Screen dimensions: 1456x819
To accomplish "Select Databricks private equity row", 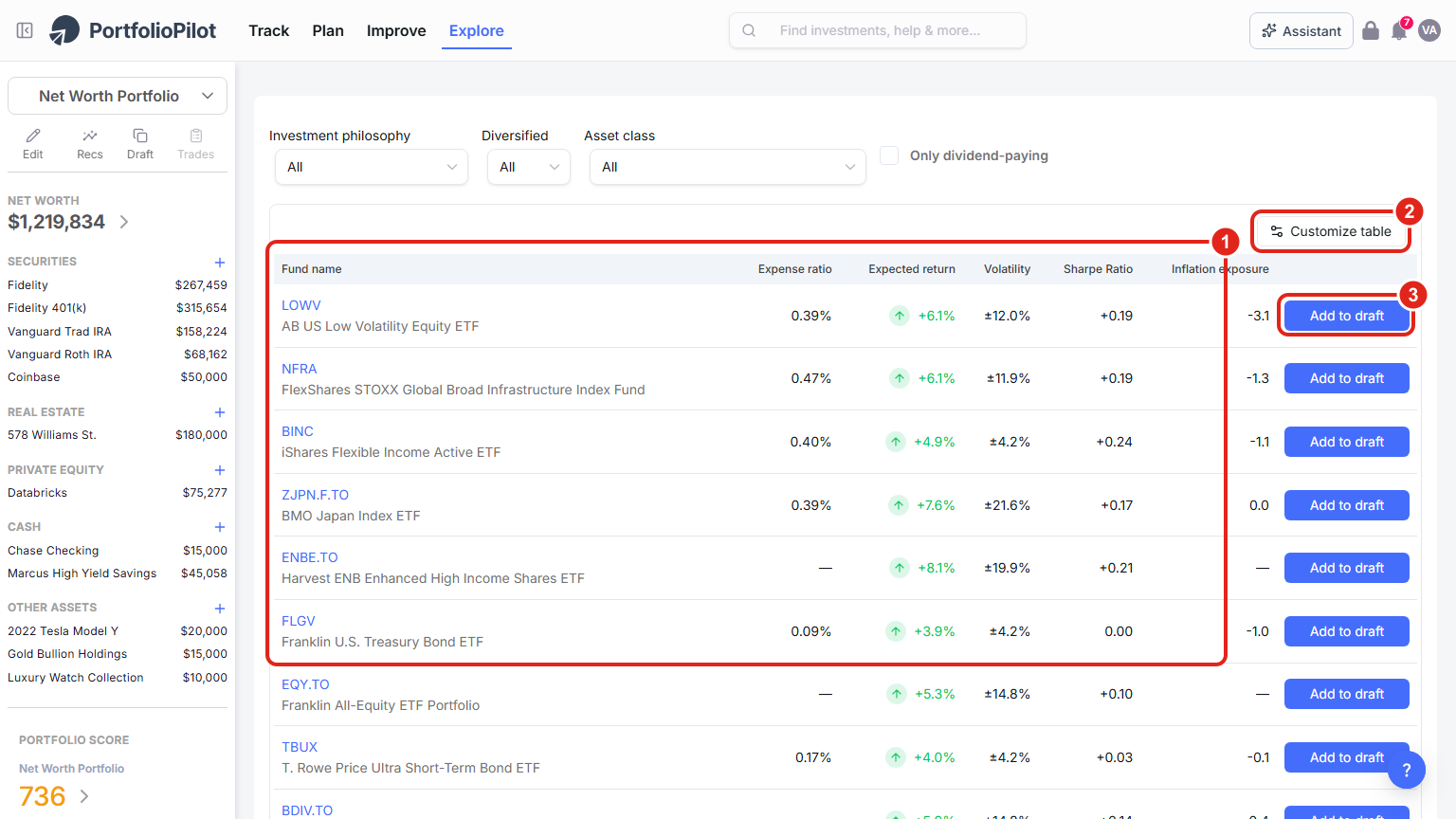I will [x=118, y=493].
